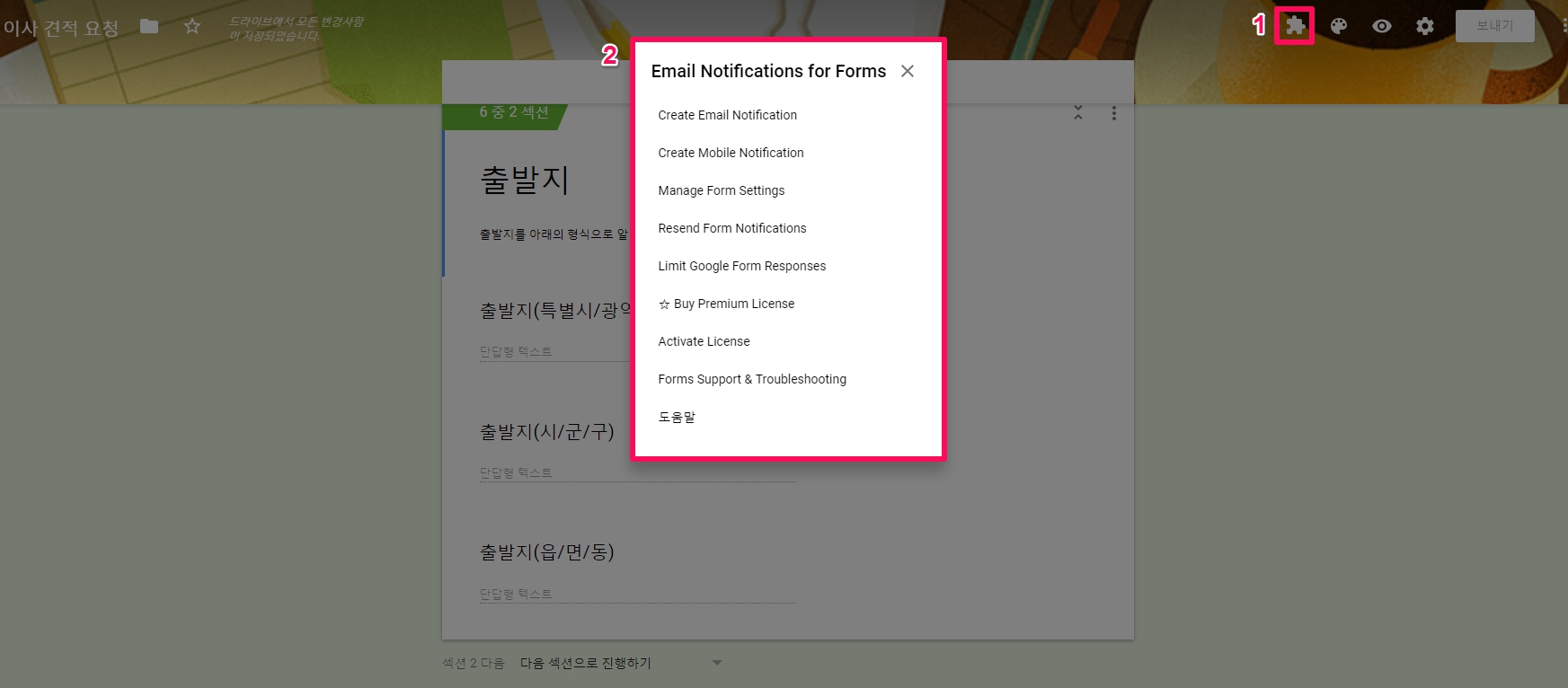Collapse the section using chevron arrows

pyautogui.click(x=1078, y=113)
